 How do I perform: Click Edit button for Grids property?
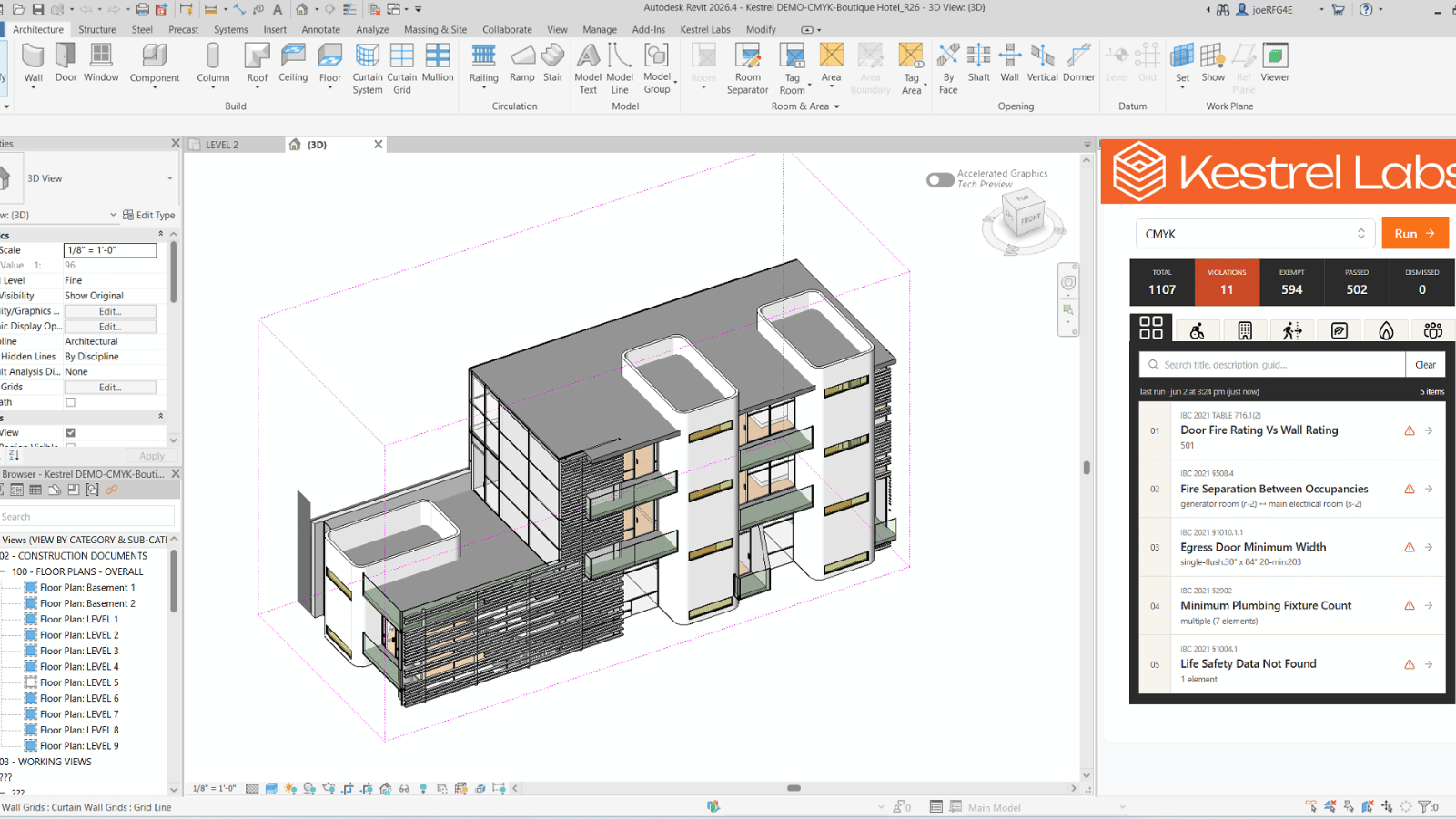click(110, 388)
